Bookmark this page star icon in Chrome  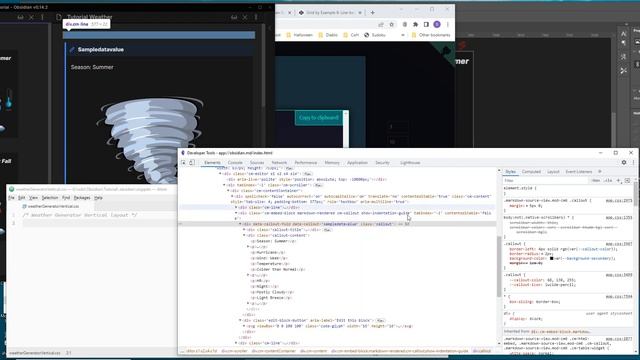pyautogui.click(x=392, y=24)
